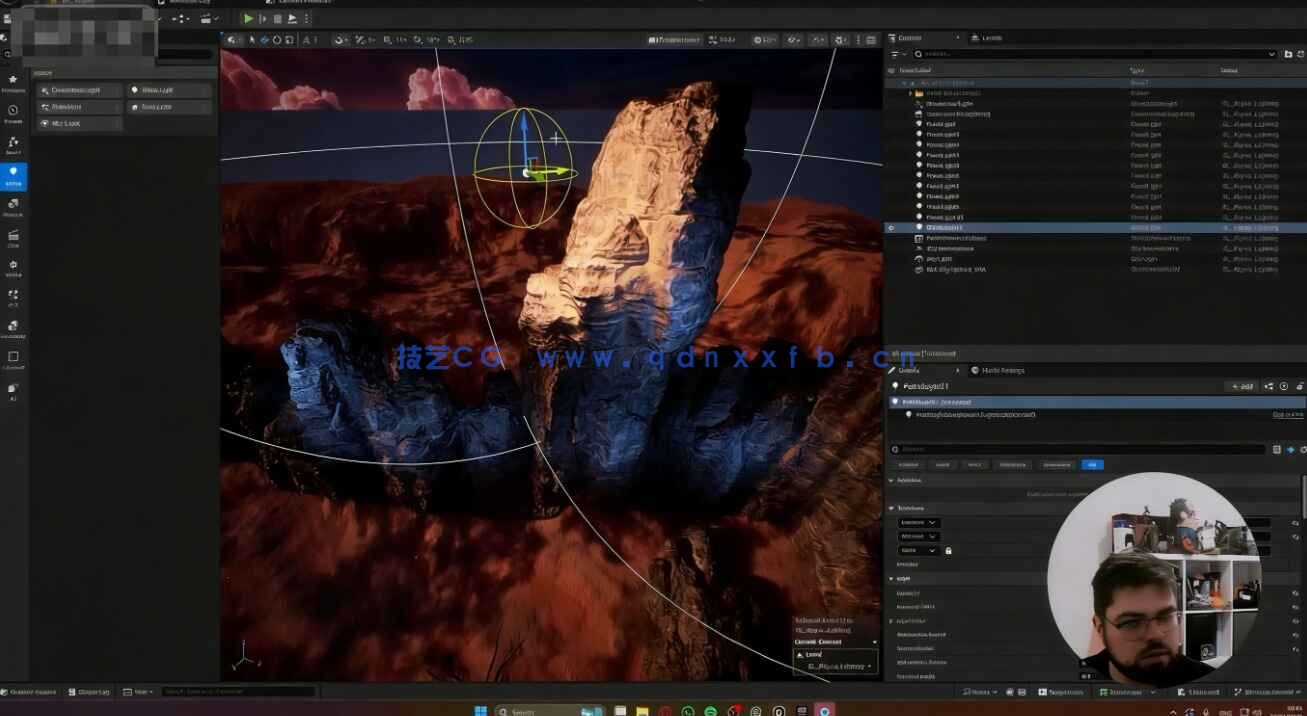1307x716 pixels.
Task: Select the rotate tool in viewport toolbar
Action: point(277,40)
